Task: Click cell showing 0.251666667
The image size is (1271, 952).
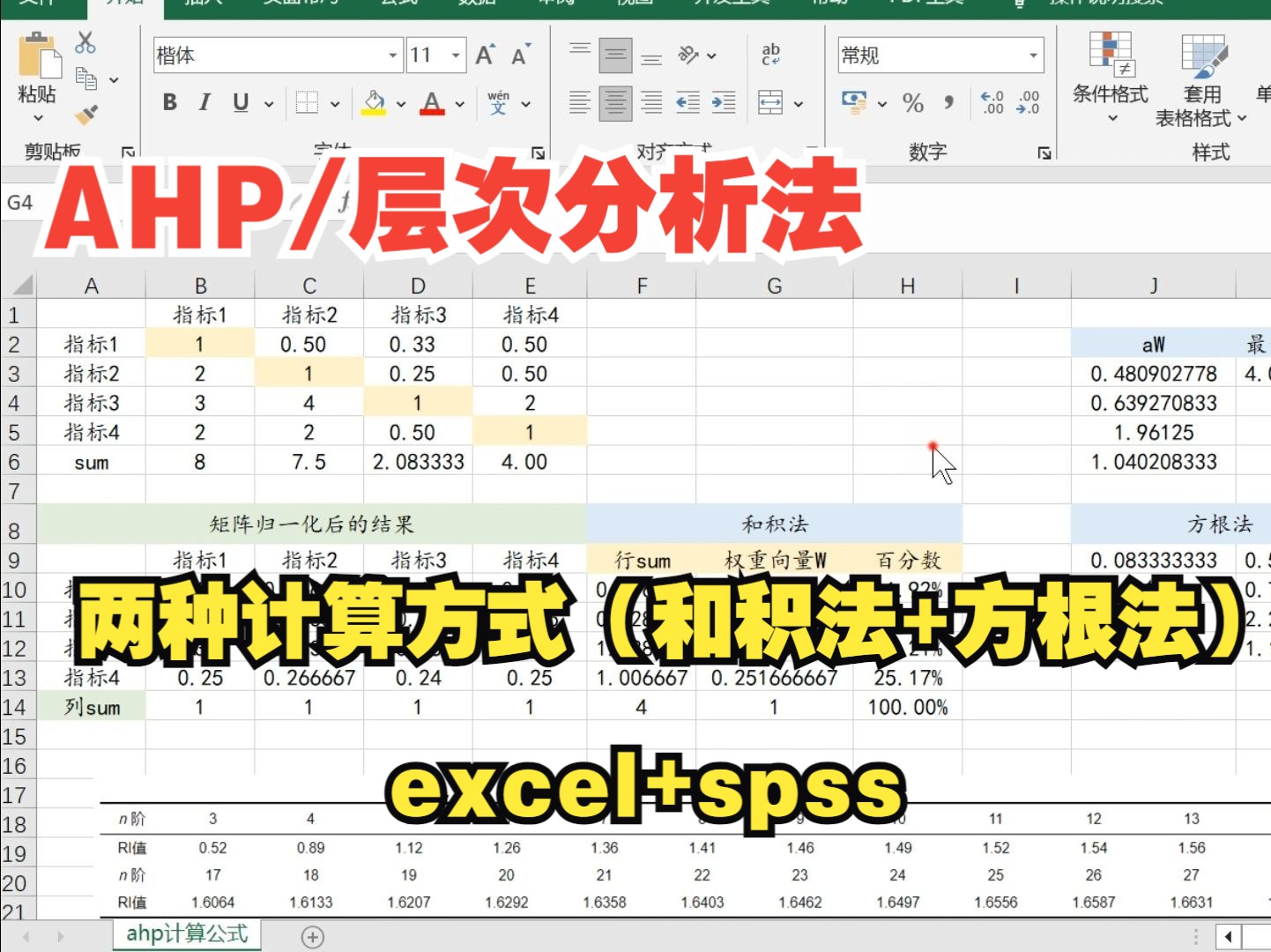Action: [775, 678]
